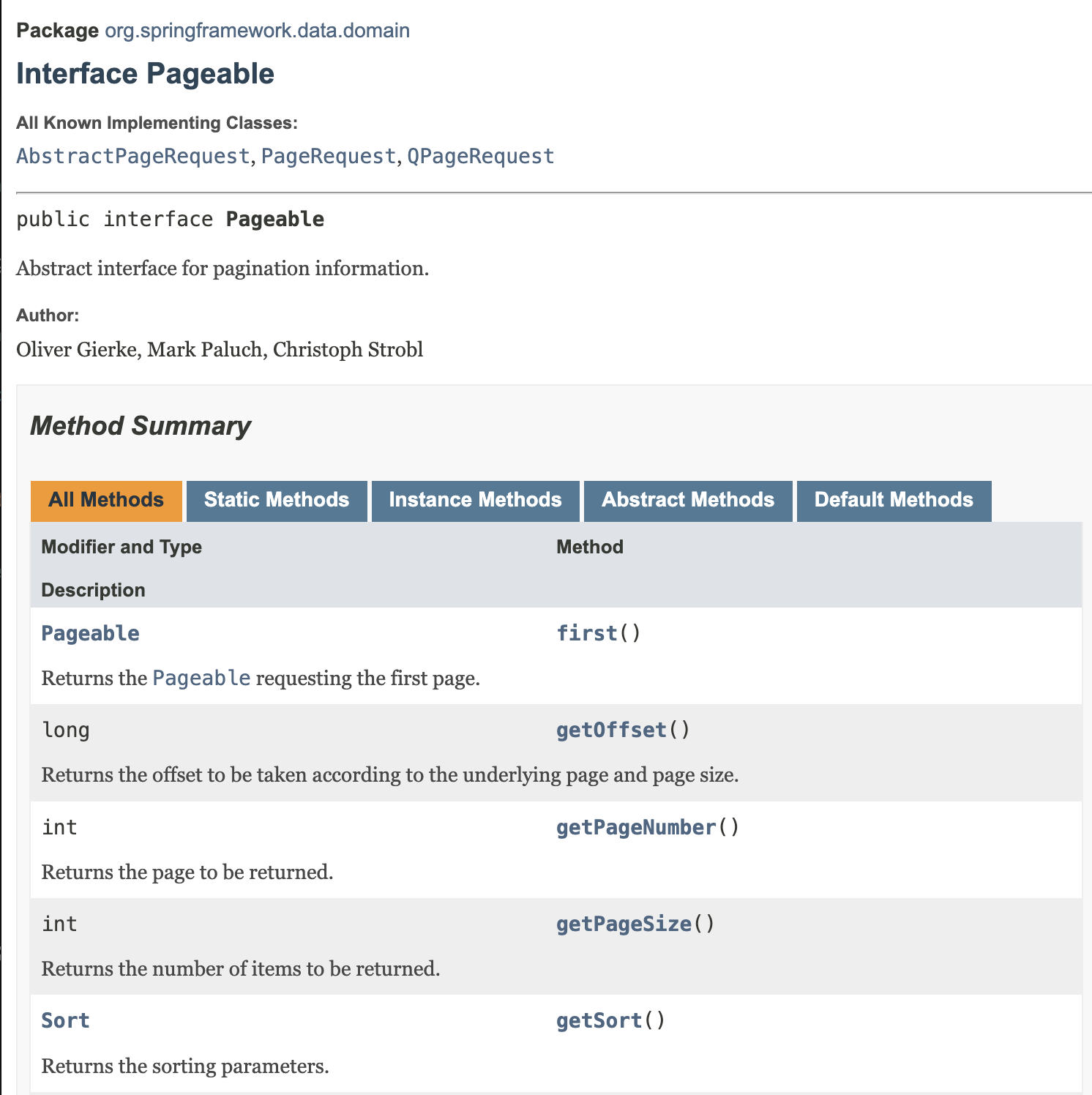
Task: Show the Default Methods tab
Action: 894,501
